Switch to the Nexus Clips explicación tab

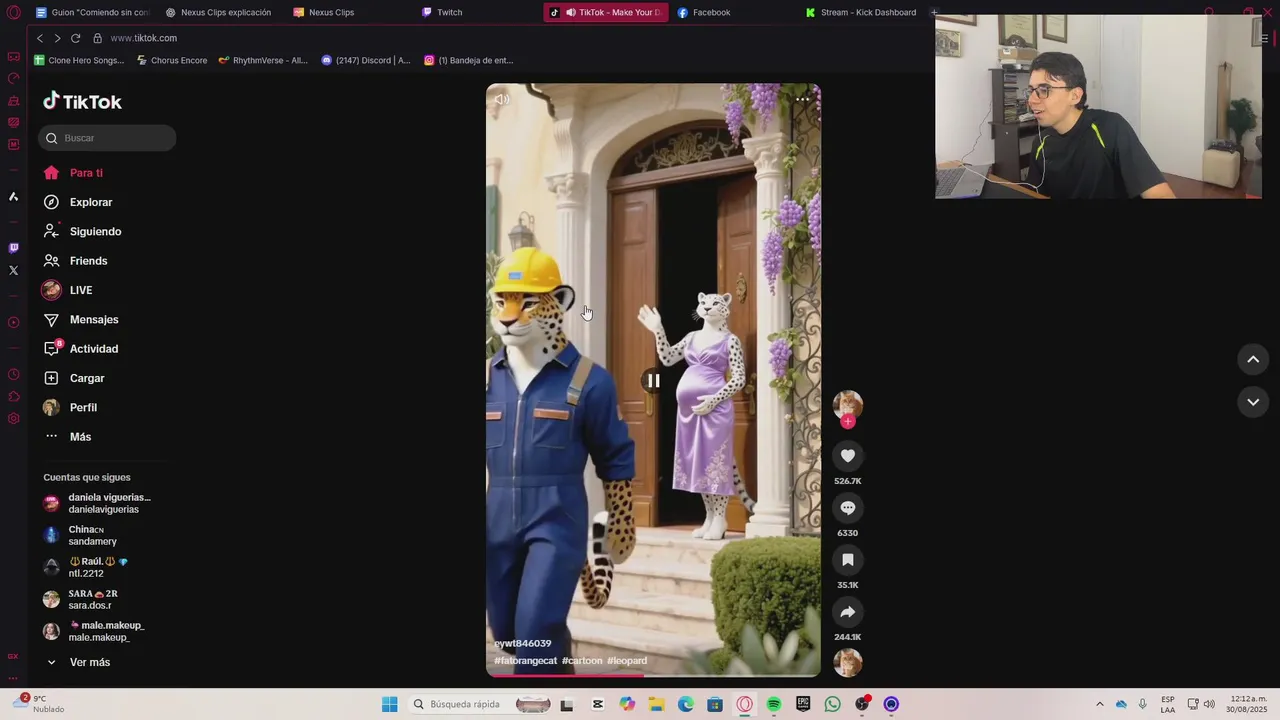point(219,12)
